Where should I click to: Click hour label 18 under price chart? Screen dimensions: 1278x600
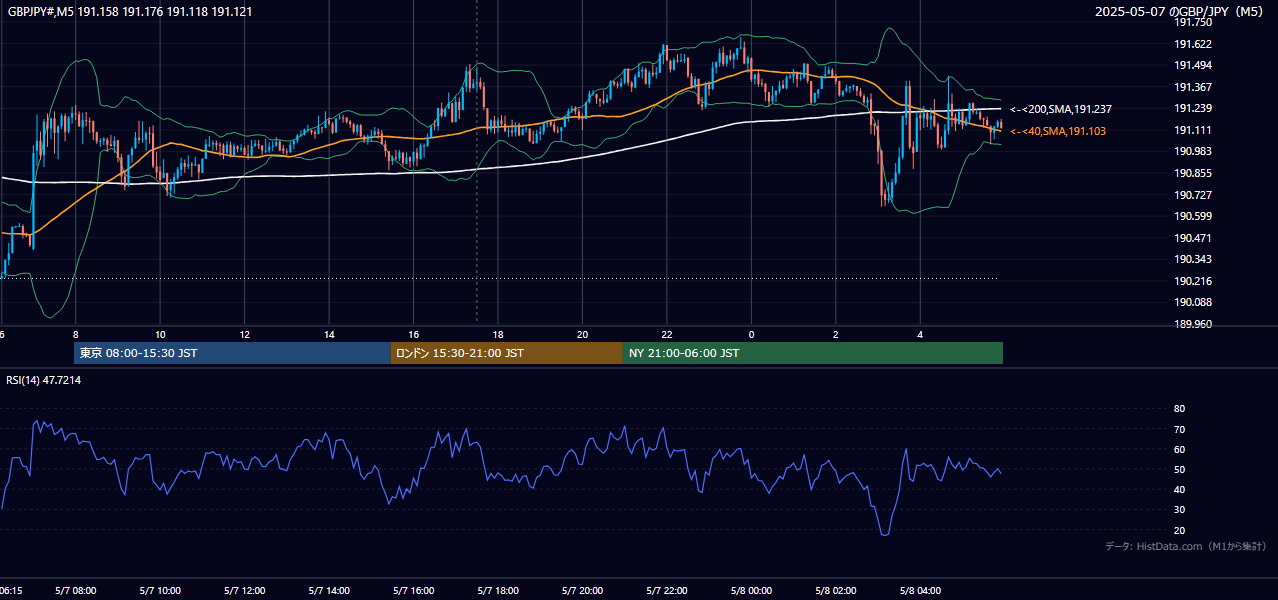pyautogui.click(x=498, y=335)
